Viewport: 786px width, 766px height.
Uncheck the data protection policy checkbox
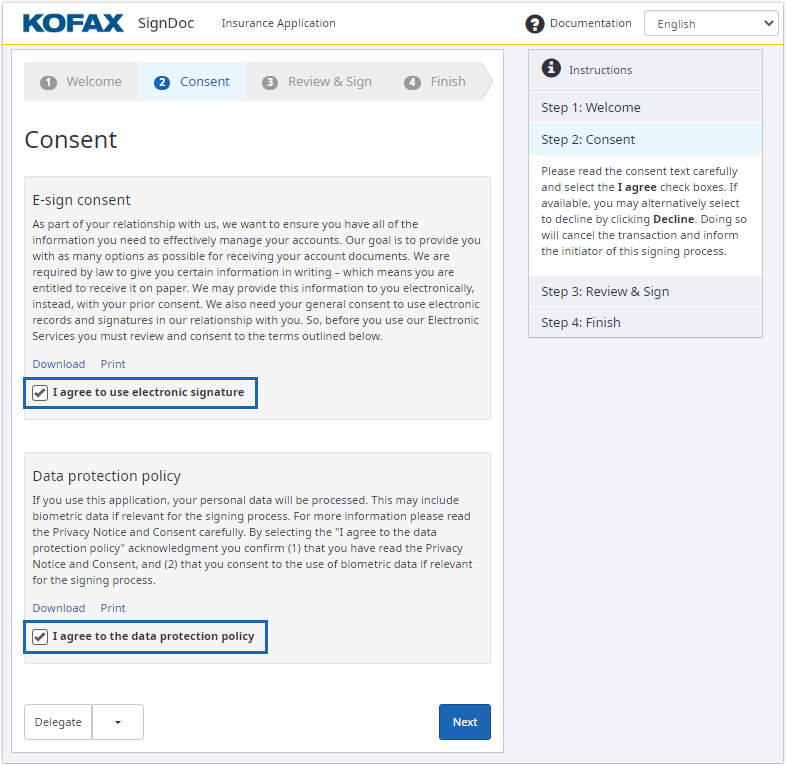(x=40, y=637)
